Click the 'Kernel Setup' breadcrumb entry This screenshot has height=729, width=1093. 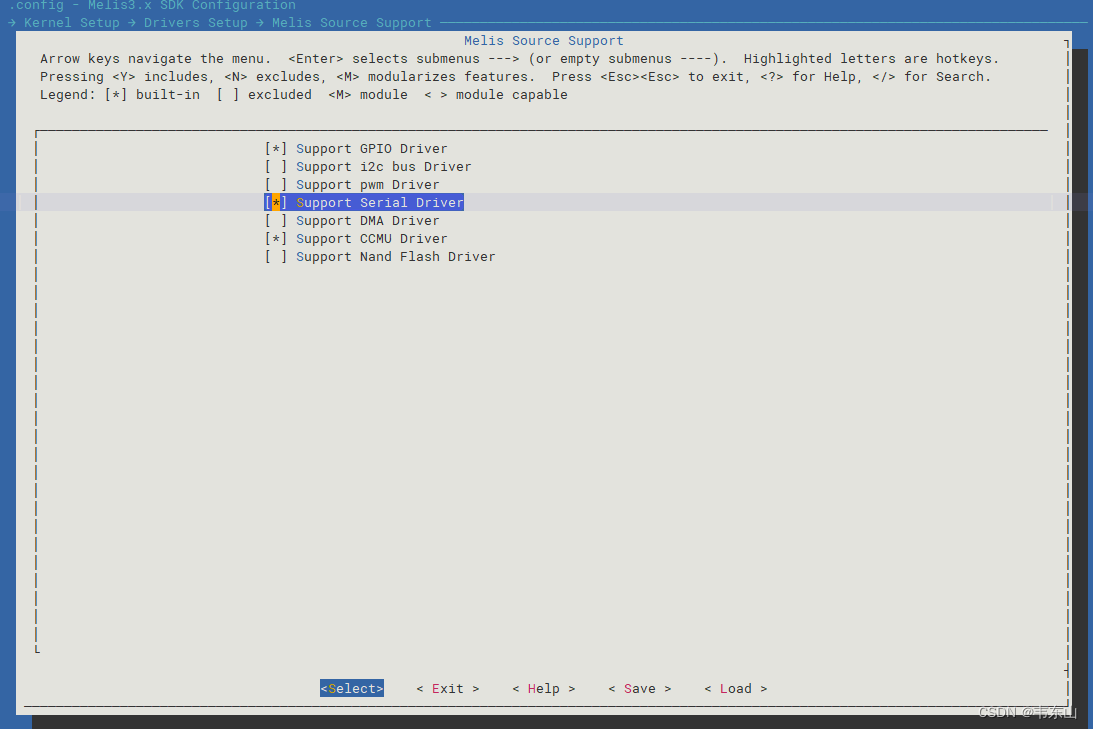[72, 23]
